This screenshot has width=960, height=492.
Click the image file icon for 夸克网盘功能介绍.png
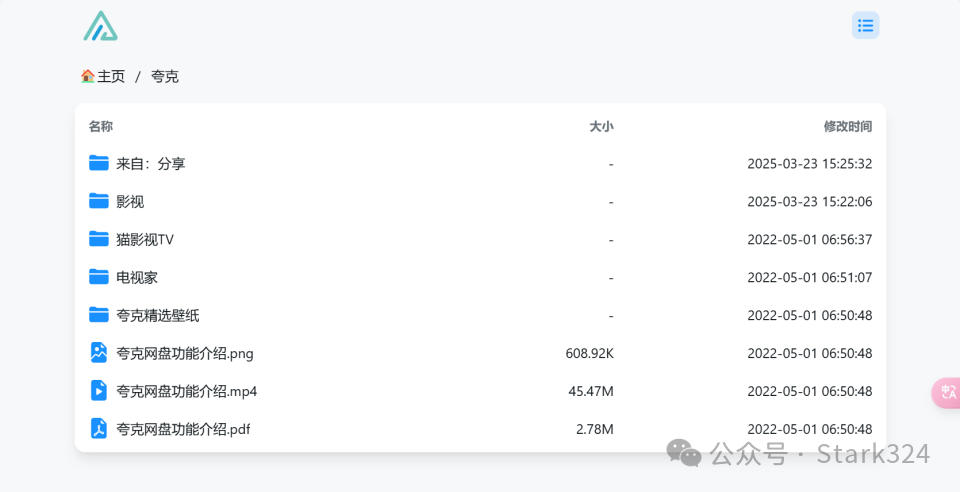click(98, 353)
